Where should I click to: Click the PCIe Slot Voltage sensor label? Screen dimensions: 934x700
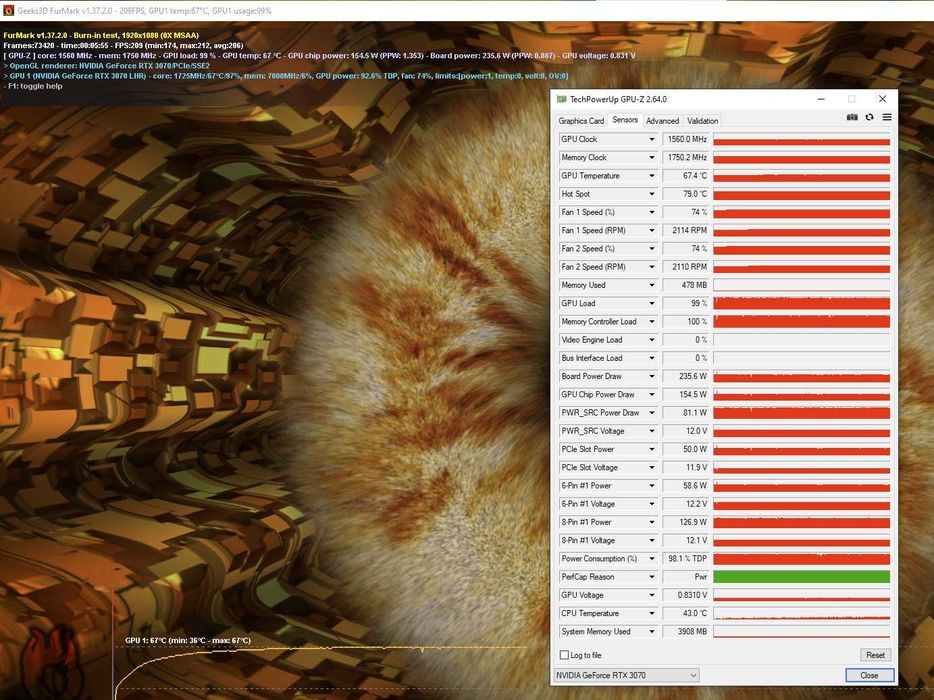coord(589,468)
